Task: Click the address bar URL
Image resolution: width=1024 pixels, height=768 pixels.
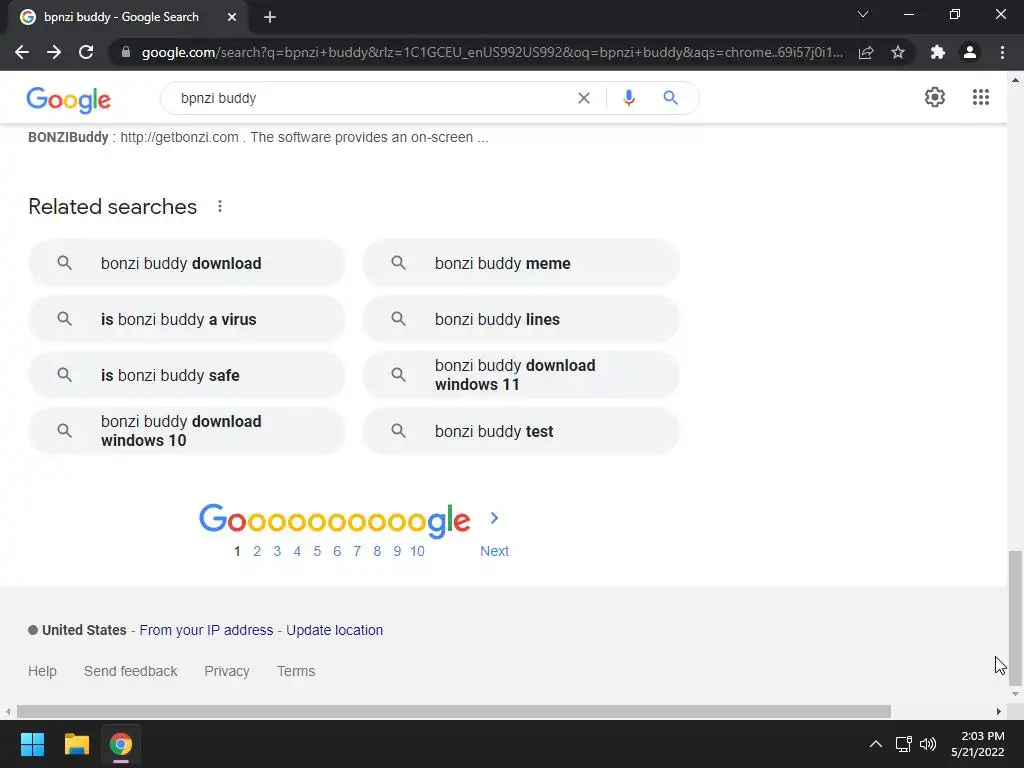Action: [x=492, y=52]
